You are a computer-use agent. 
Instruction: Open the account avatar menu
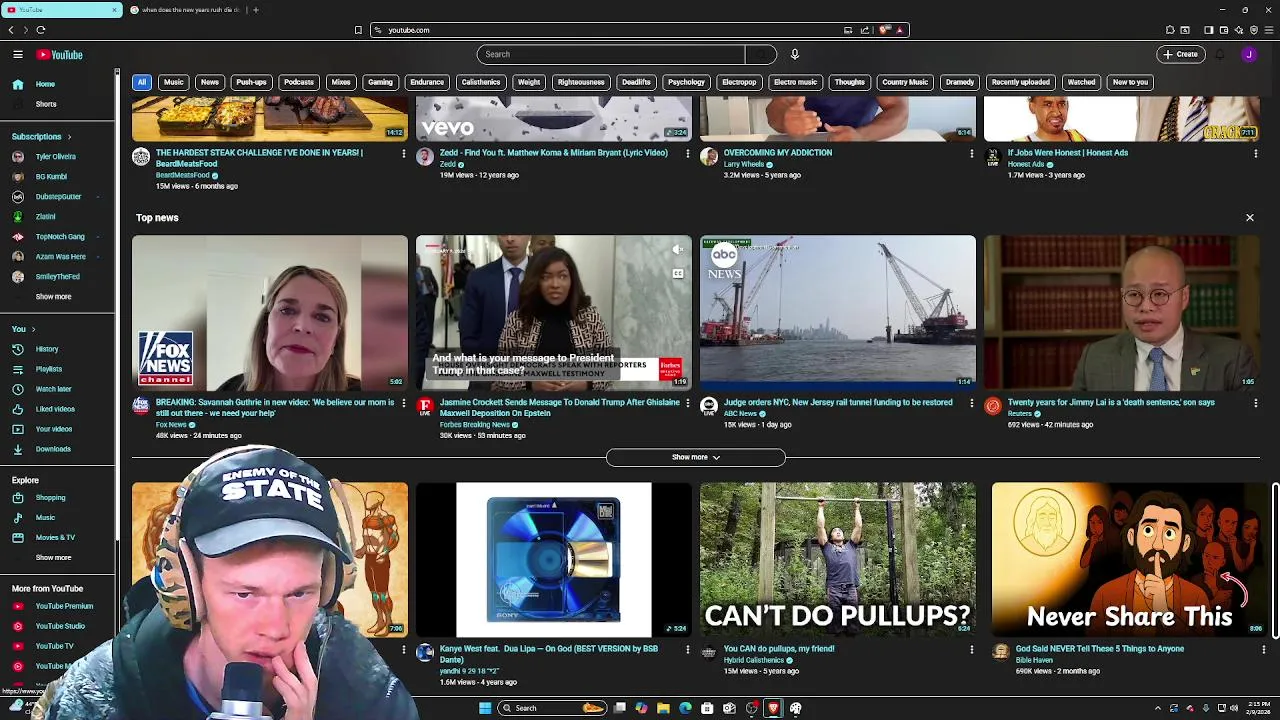1249,54
